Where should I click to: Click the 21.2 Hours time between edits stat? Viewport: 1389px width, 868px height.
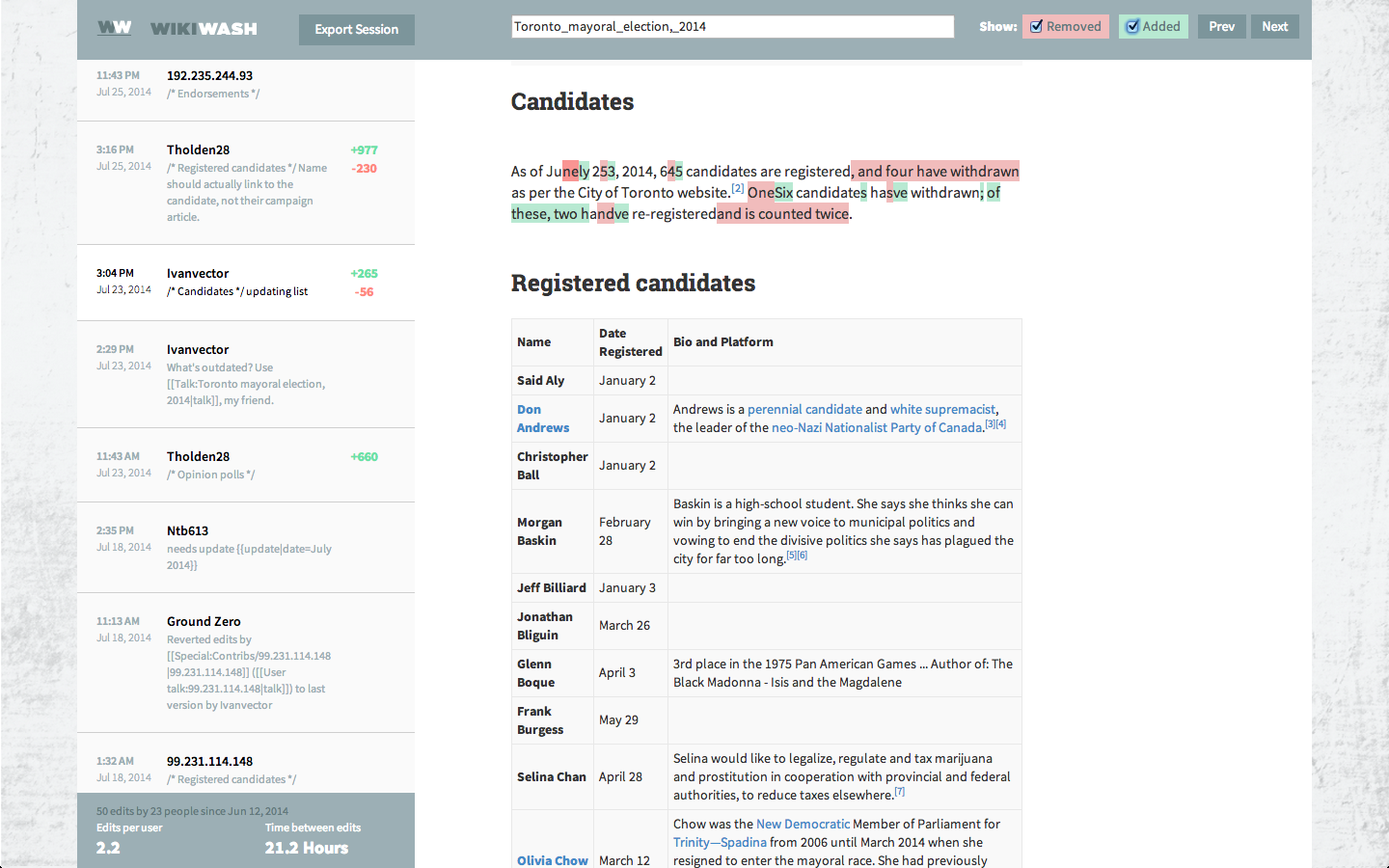[307, 848]
